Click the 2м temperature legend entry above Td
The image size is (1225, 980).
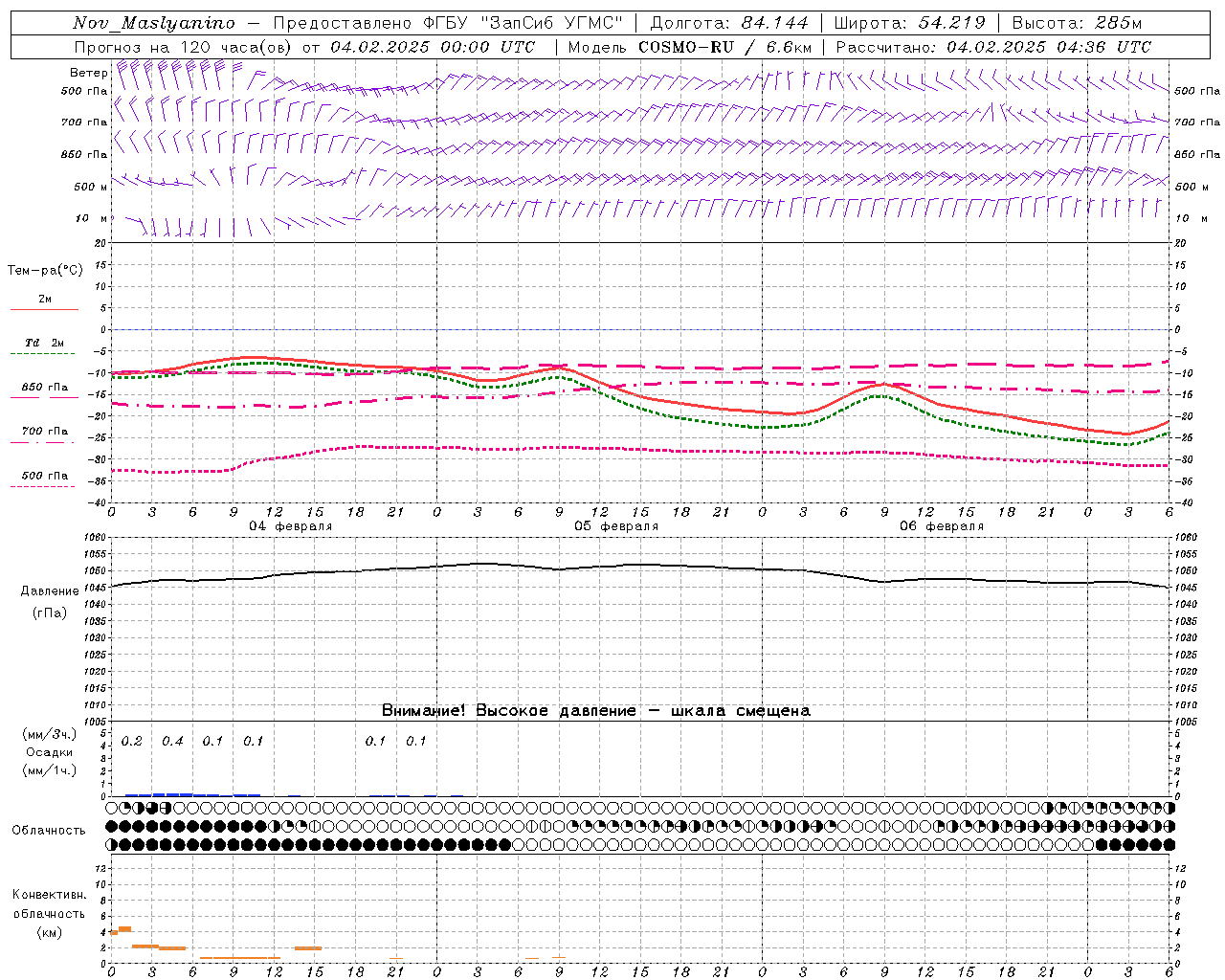click(x=45, y=299)
